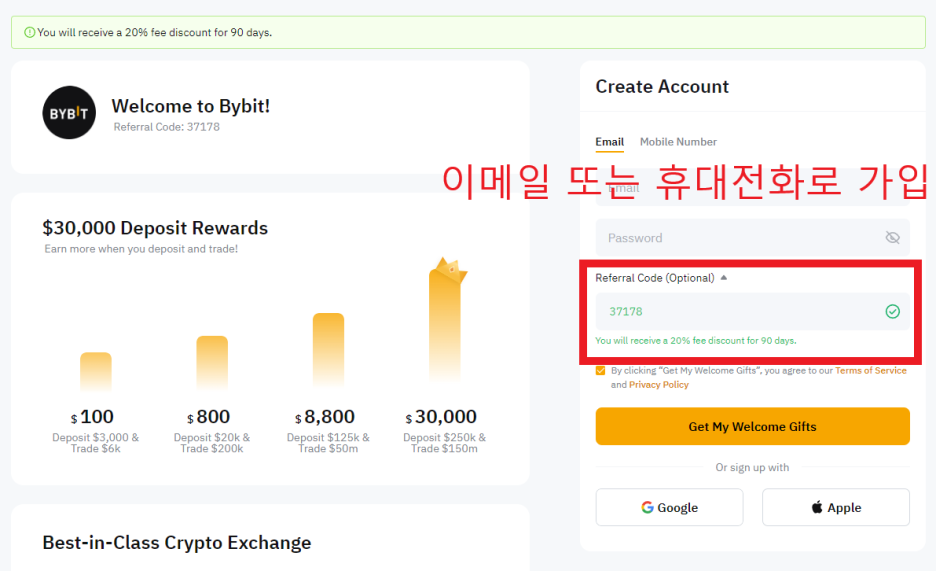Click the top banner 20% fee discount text
The height and width of the screenshot is (571, 936).
pos(155,33)
